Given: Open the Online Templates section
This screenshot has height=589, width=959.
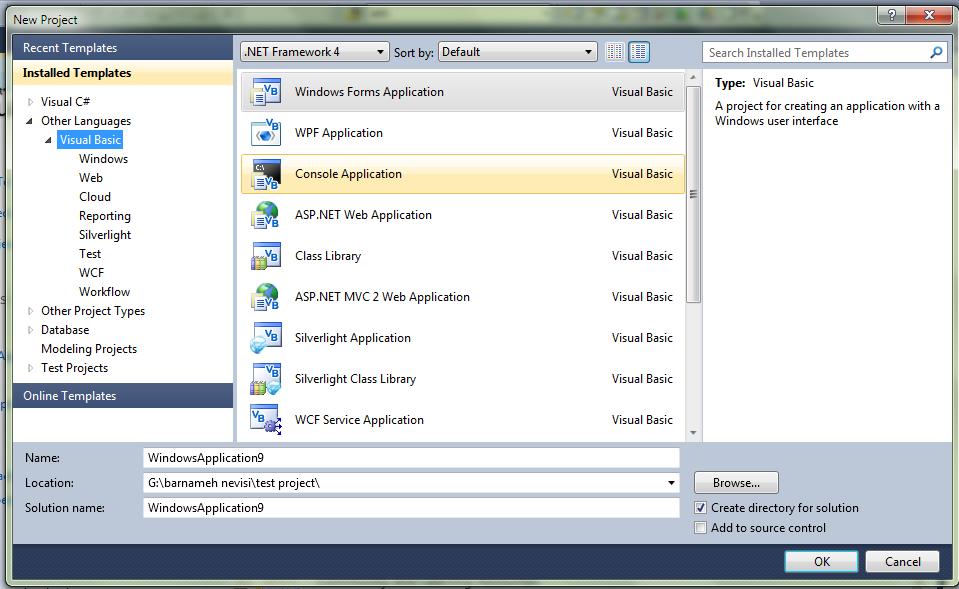Looking at the screenshot, I should pyautogui.click(x=122, y=396).
